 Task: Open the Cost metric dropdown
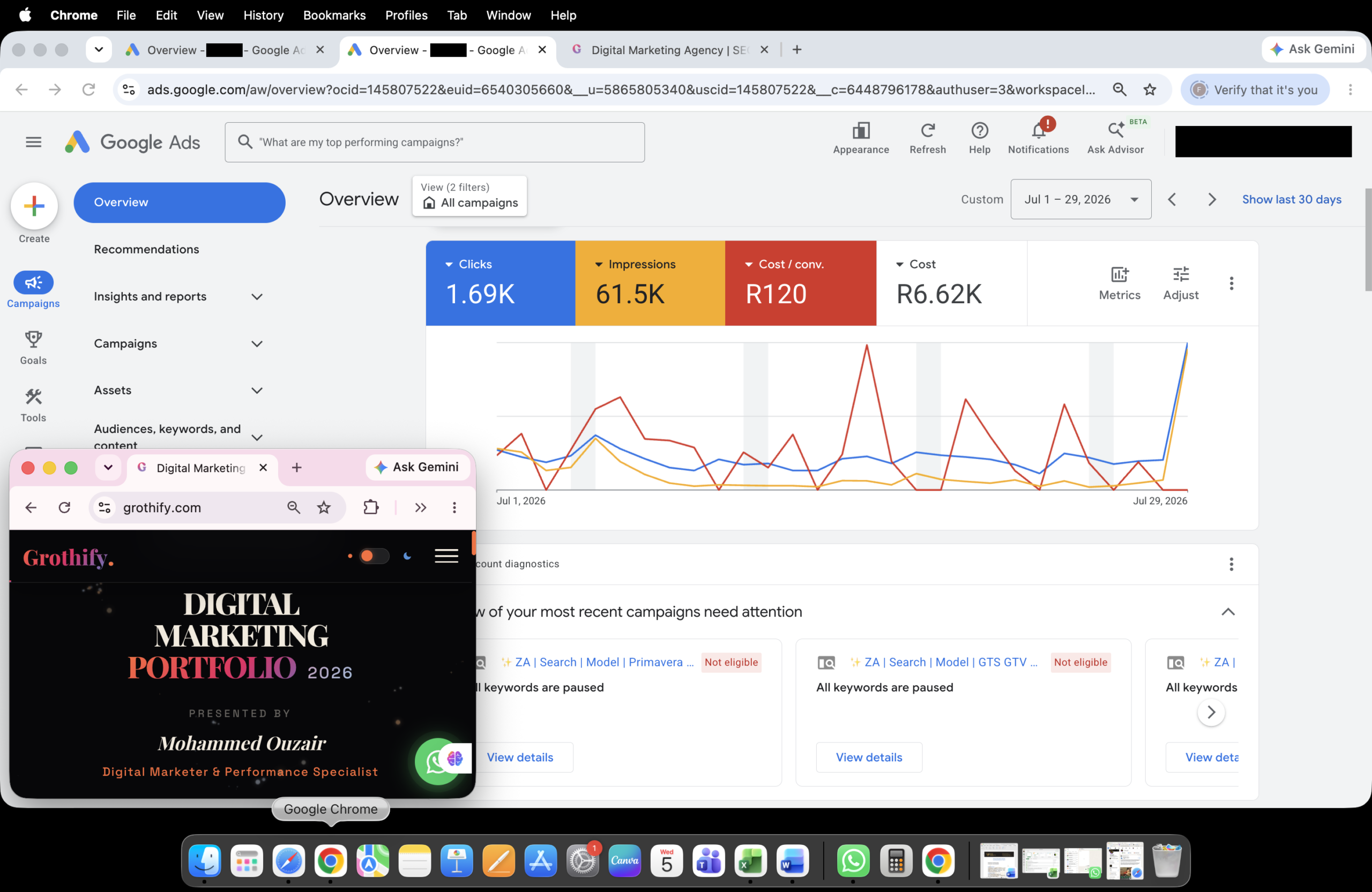(x=915, y=264)
